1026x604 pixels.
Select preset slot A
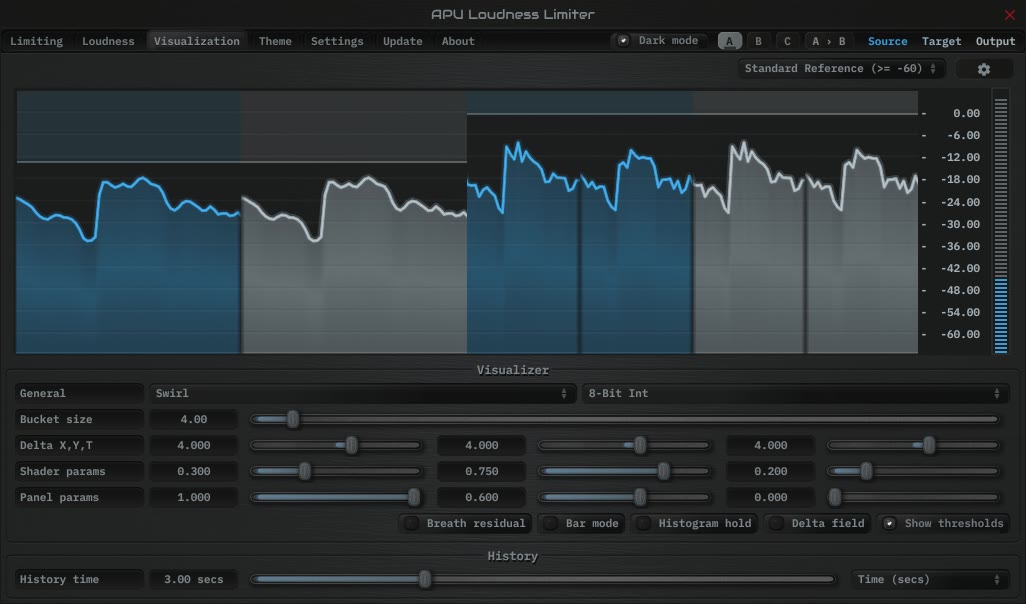(730, 41)
